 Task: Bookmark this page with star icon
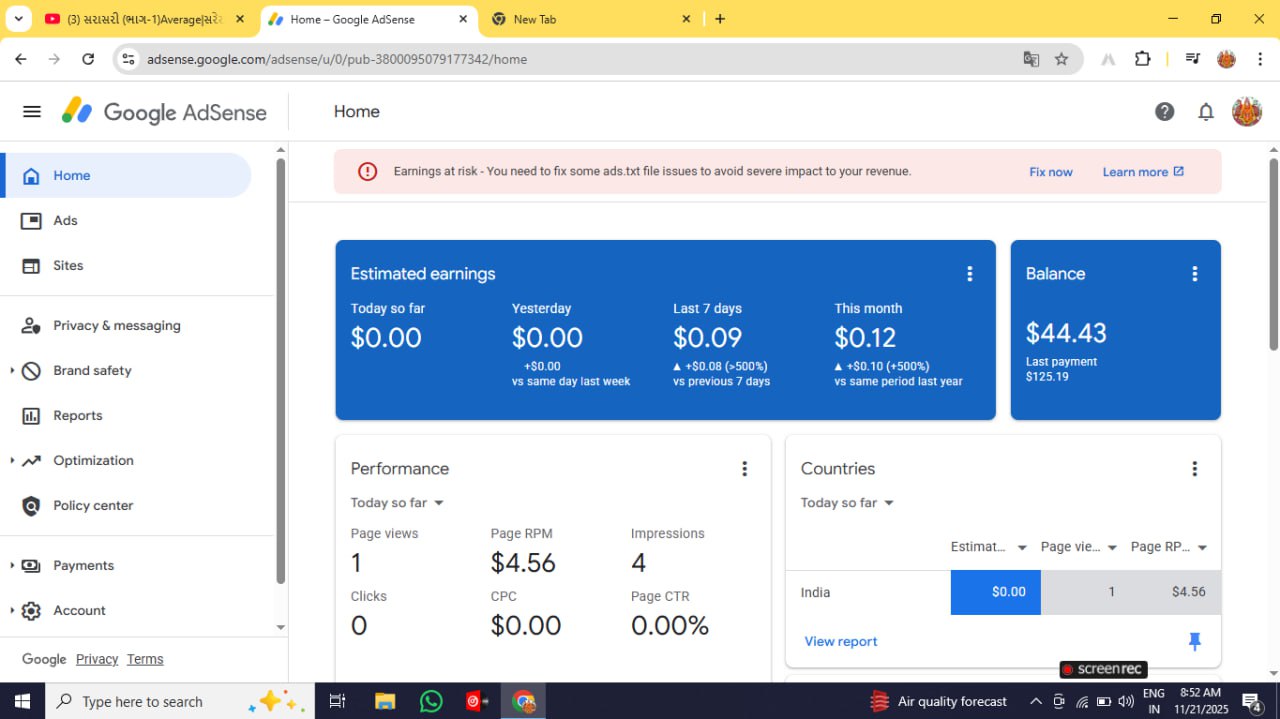[1061, 59]
